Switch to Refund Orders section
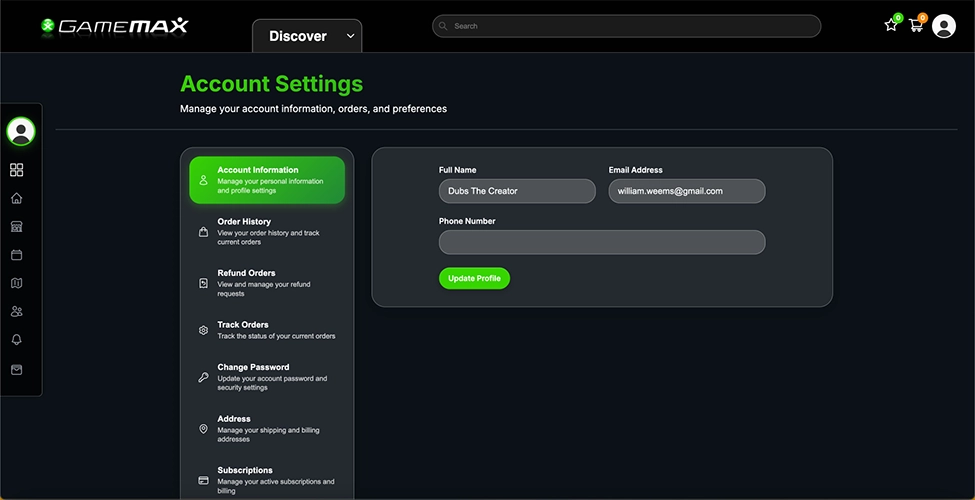The height and width of the screenshot is (500, 975). point(267,283)
